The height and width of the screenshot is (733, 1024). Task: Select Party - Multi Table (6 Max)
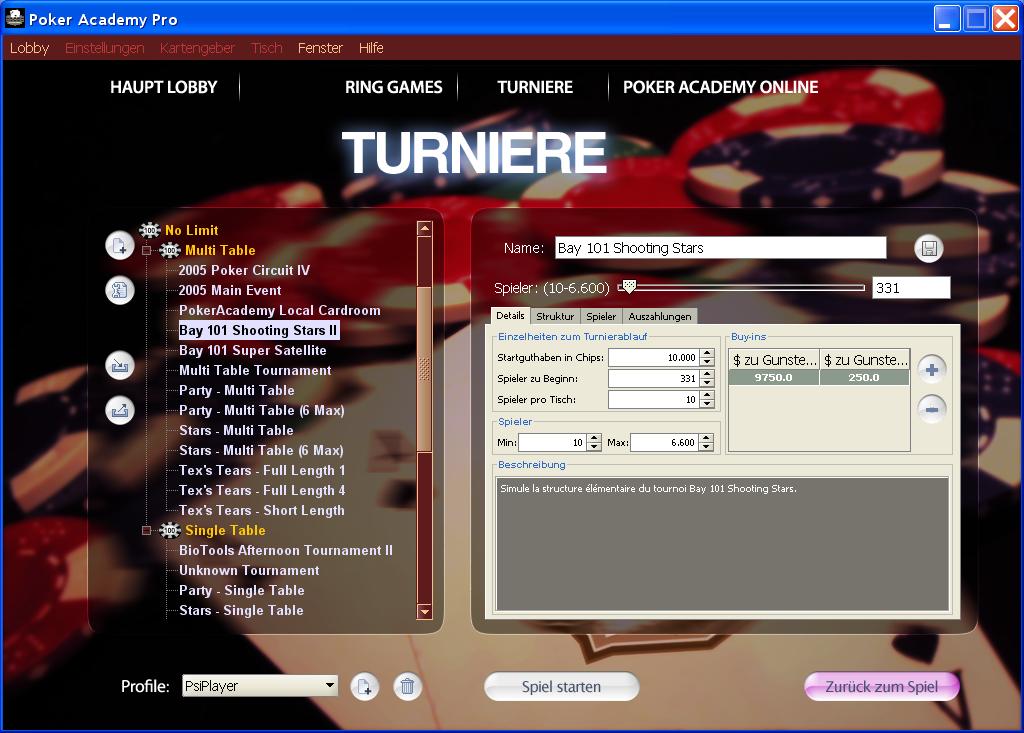point(261,410)
